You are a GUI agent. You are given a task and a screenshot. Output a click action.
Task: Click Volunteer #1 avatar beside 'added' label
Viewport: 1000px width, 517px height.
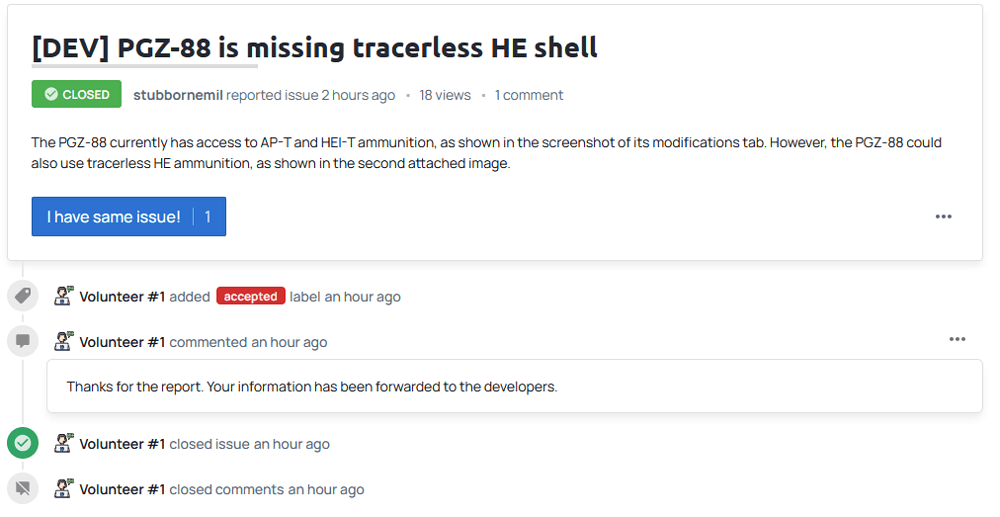coord(63,296)
